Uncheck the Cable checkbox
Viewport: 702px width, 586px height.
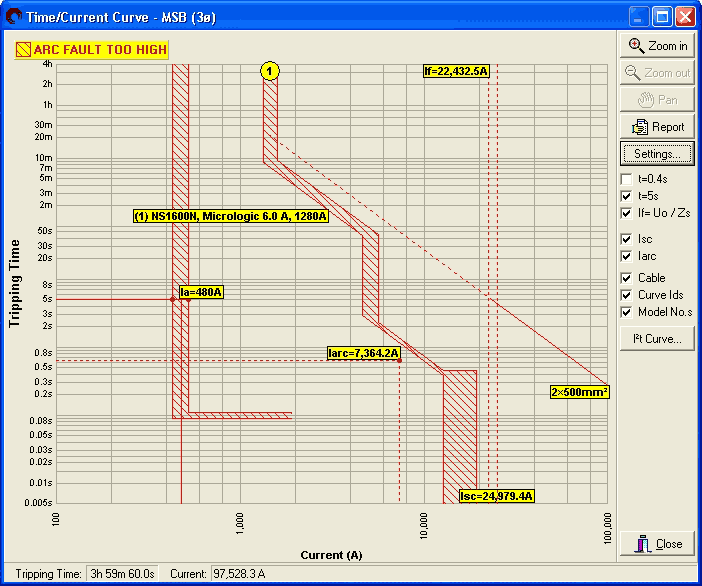(x=627, y=278)
